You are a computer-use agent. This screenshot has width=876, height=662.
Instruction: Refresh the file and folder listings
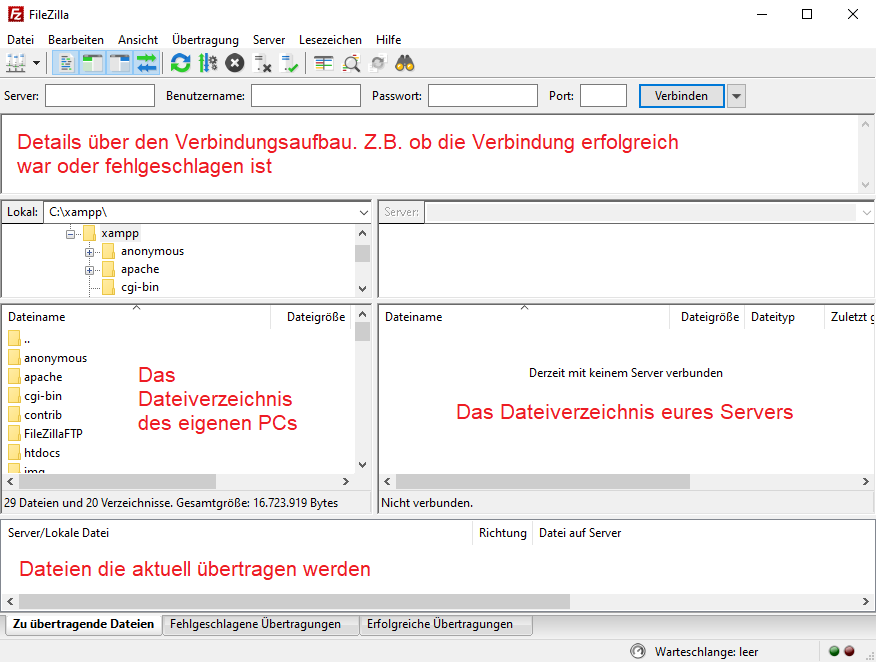[x=180, y=62]
